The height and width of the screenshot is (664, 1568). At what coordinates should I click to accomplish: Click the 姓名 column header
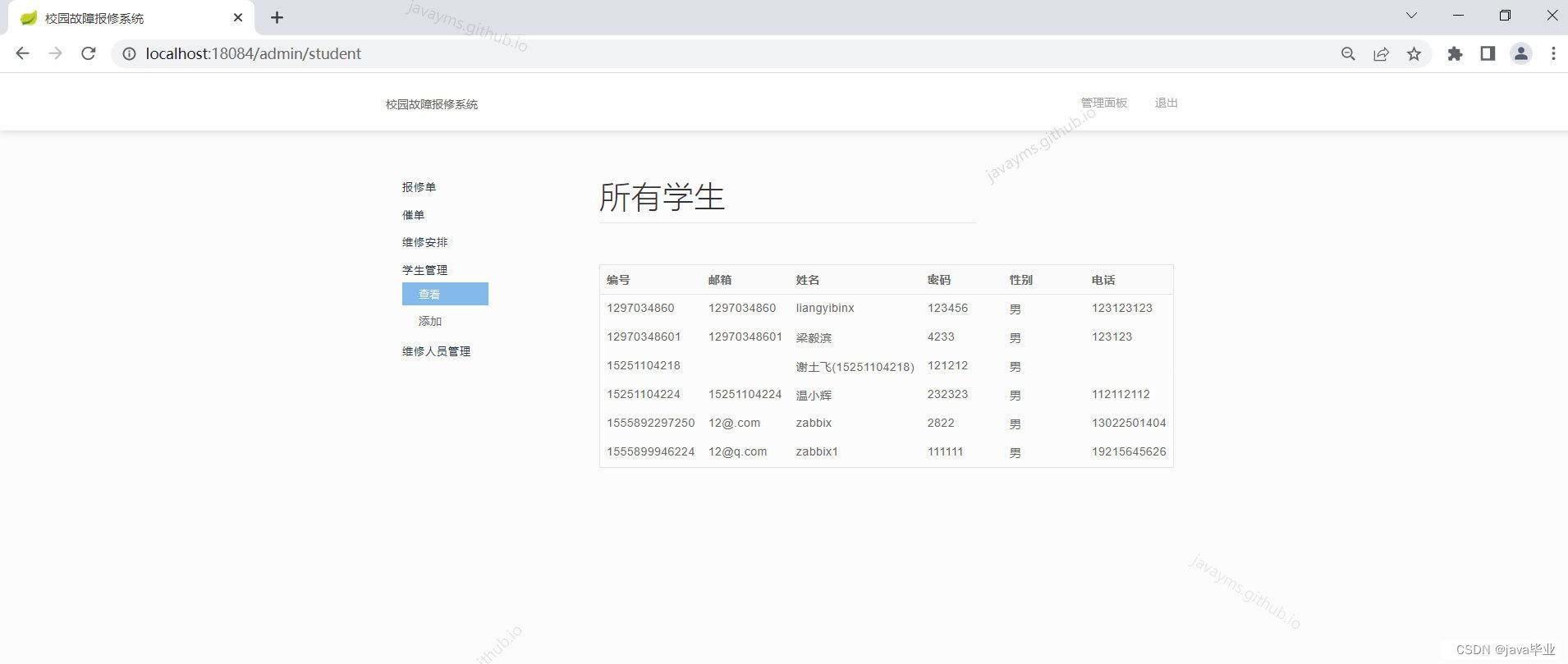point(808,280)
